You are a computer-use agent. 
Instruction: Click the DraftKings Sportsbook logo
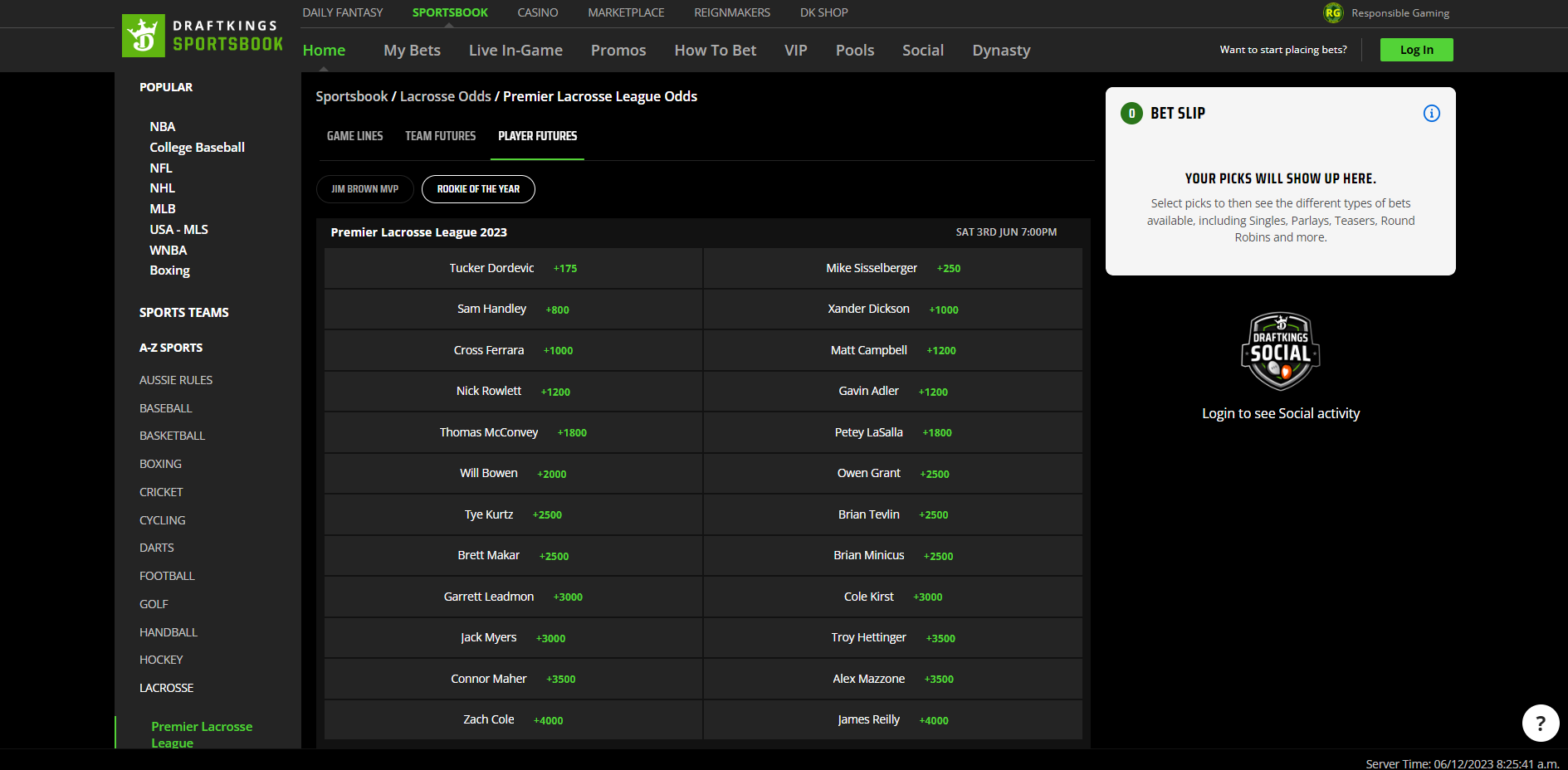(x=203, y=36)
